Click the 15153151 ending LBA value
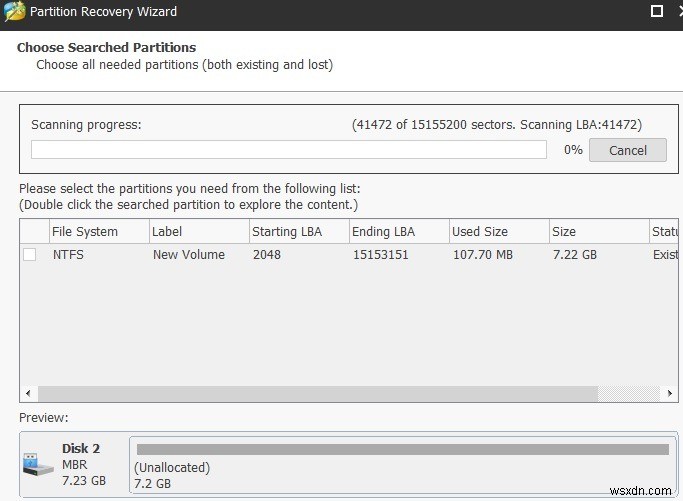 coord(380,254)
